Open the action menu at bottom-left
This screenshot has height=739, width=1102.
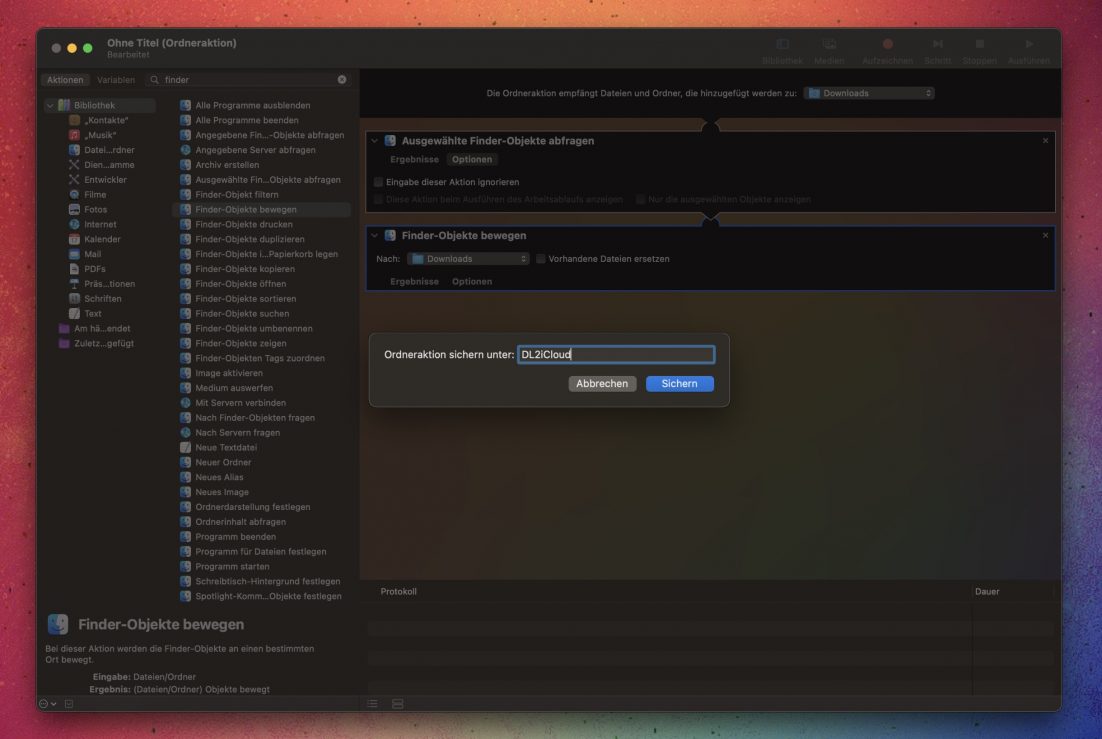[48, 703]
